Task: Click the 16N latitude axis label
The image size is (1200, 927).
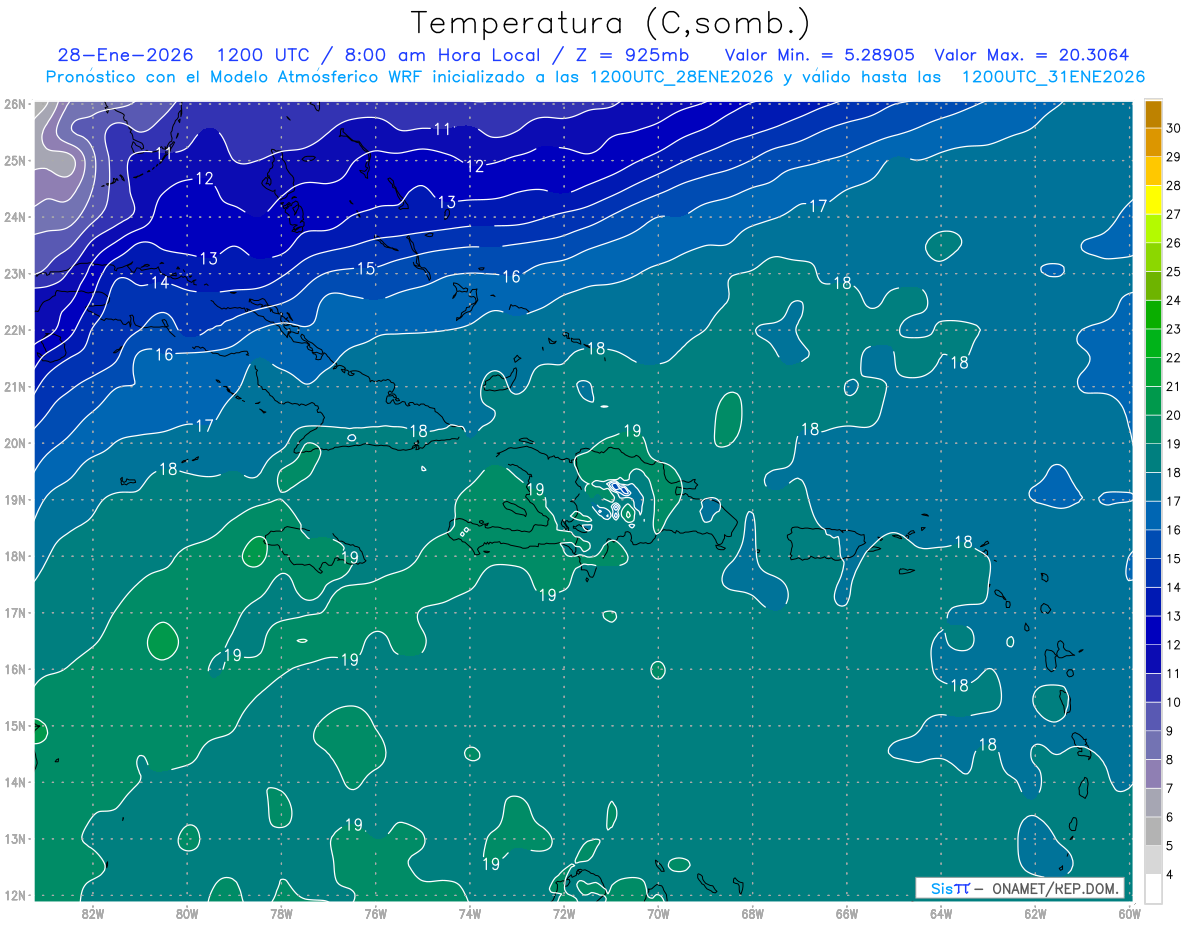Action: click(14, 668)
